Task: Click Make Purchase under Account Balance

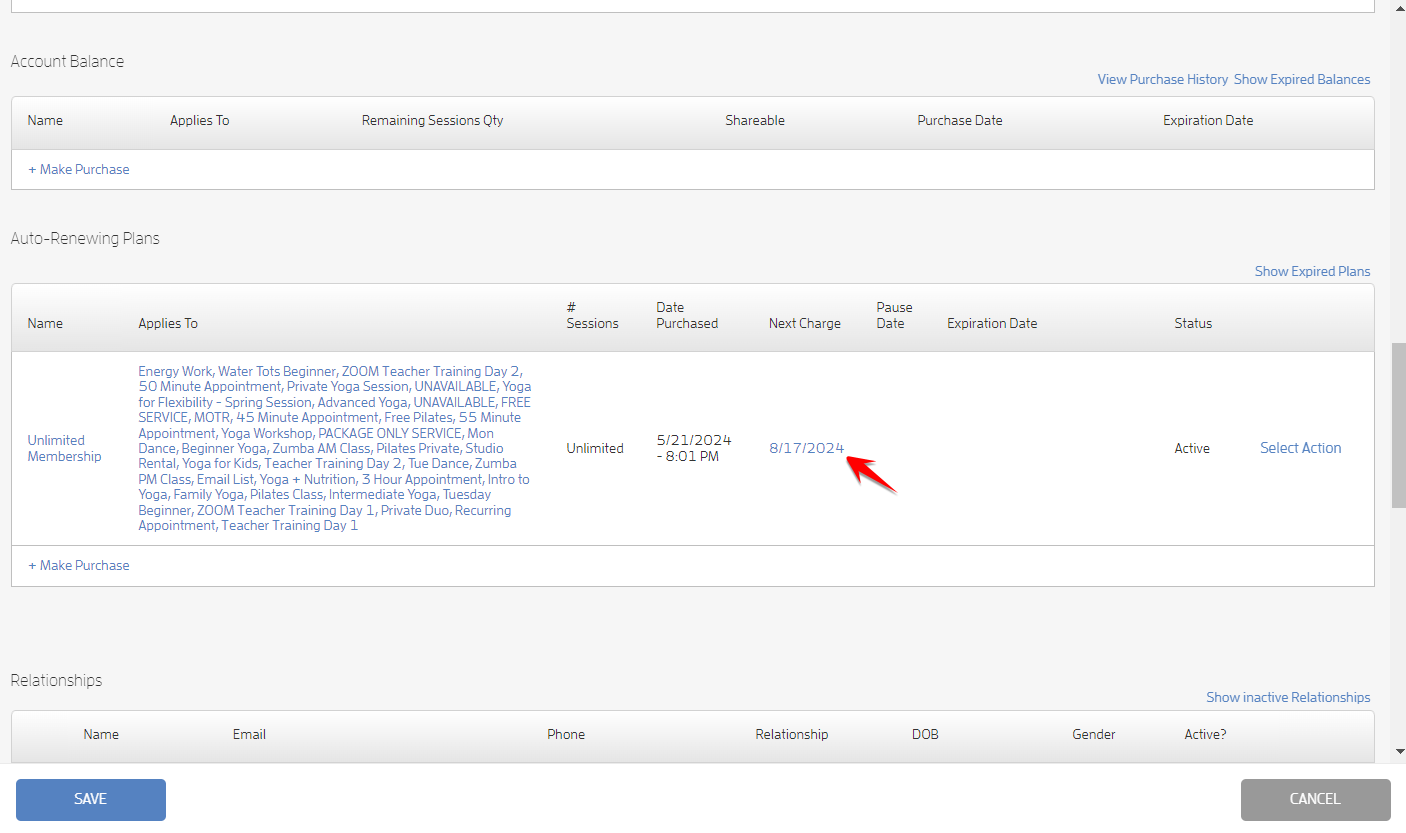Action: pyautogui.click(x=79, y=169)
